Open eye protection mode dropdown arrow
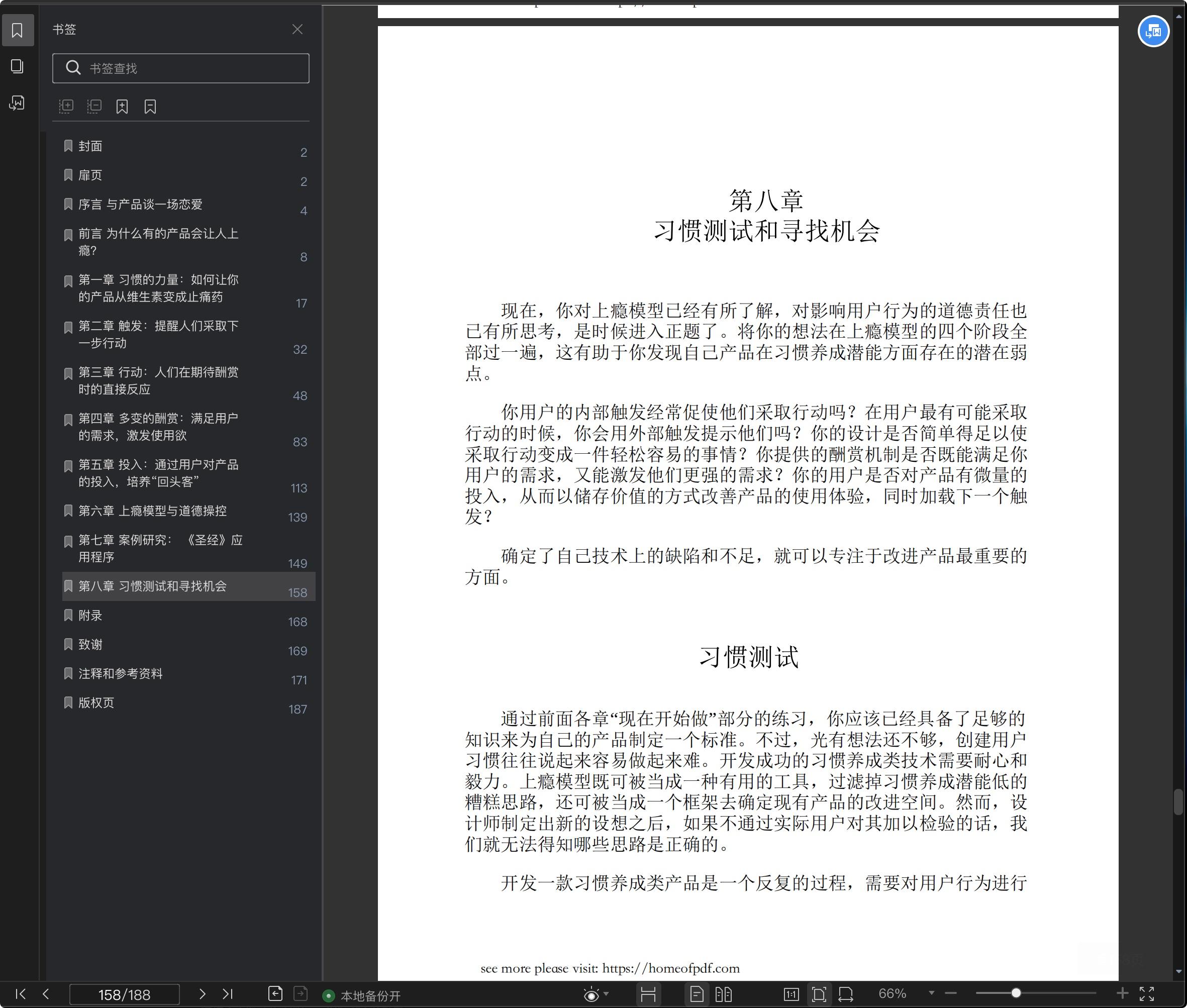Viewport: 1187px width, 1008px height. point(607,994)
